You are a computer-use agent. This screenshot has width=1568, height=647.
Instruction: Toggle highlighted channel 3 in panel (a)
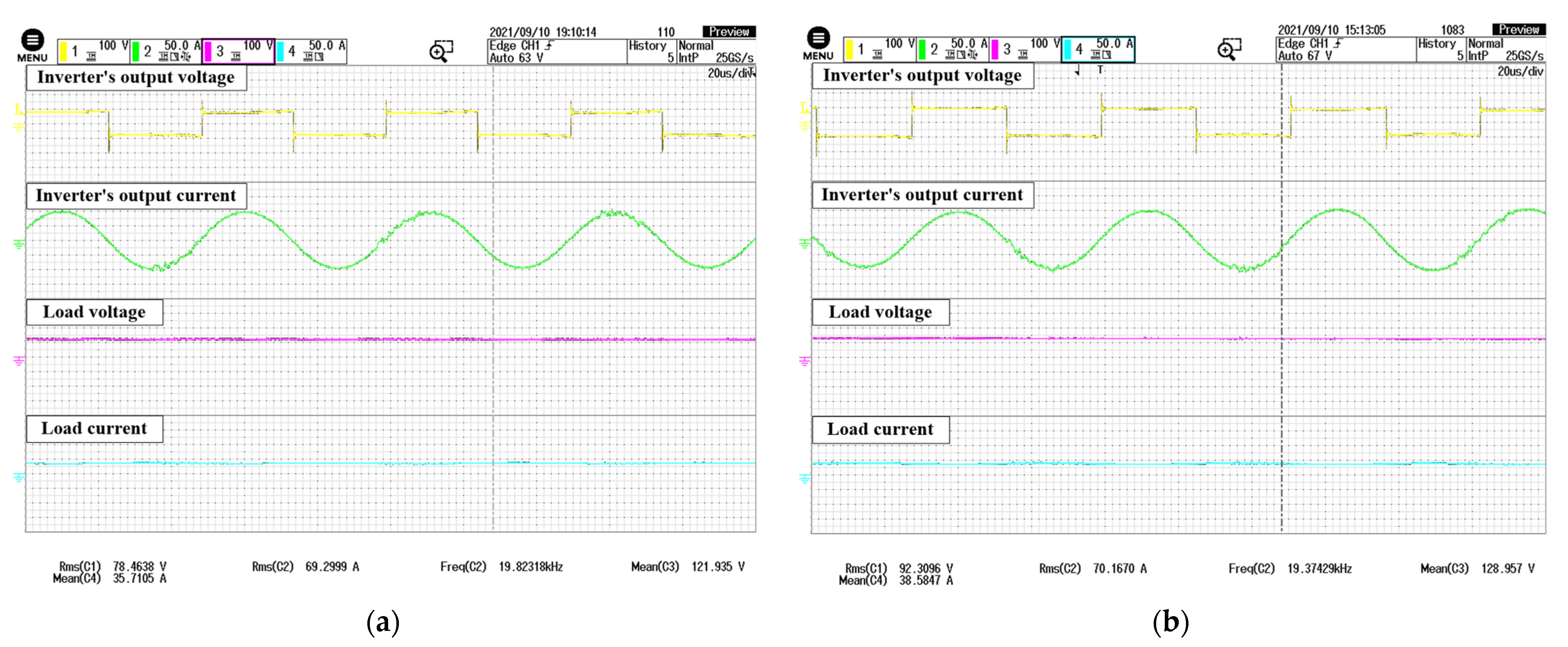click(238, 51)
